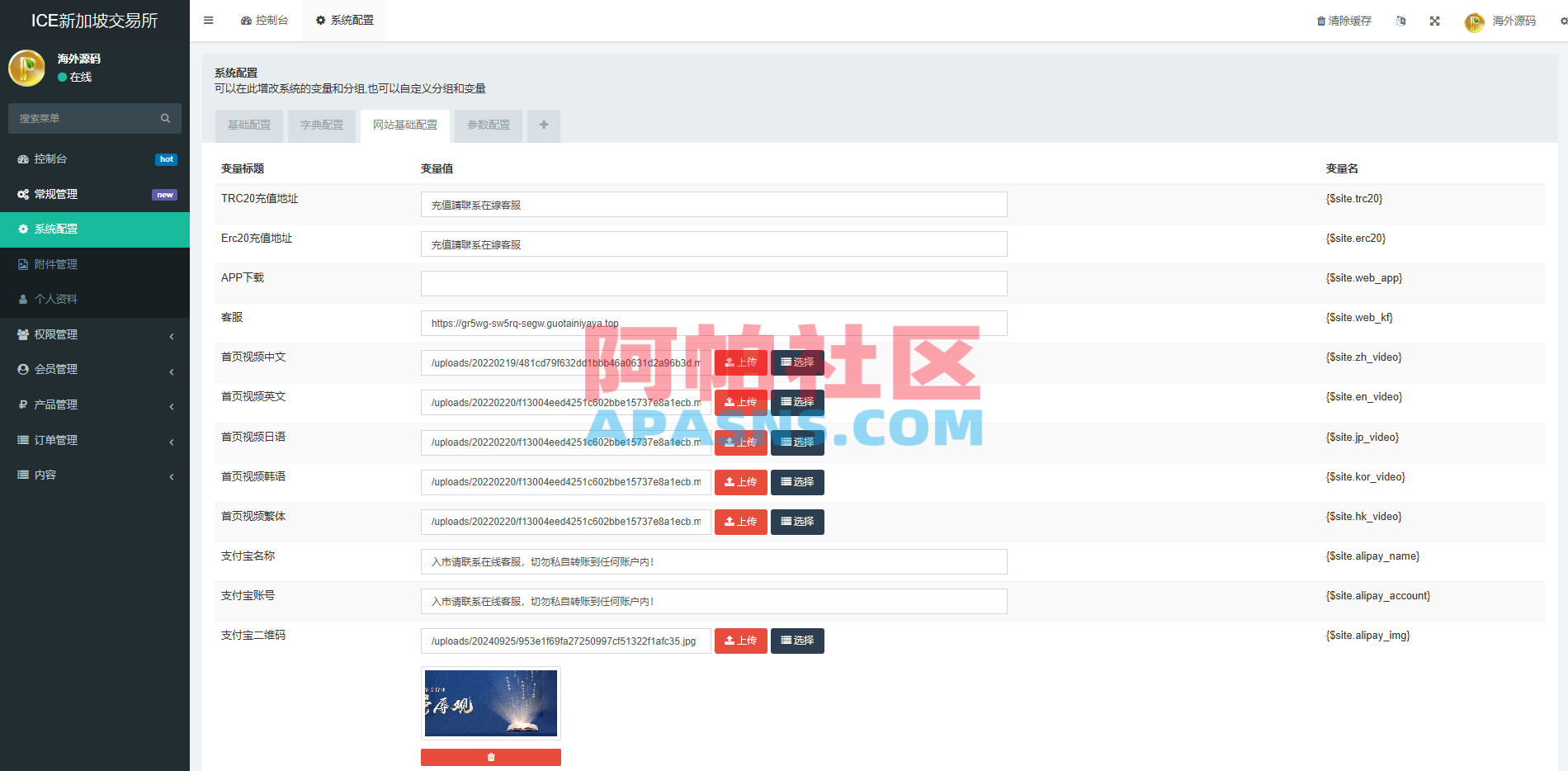Click the 选择 button for 支付宝二维码

pos(797,641)
